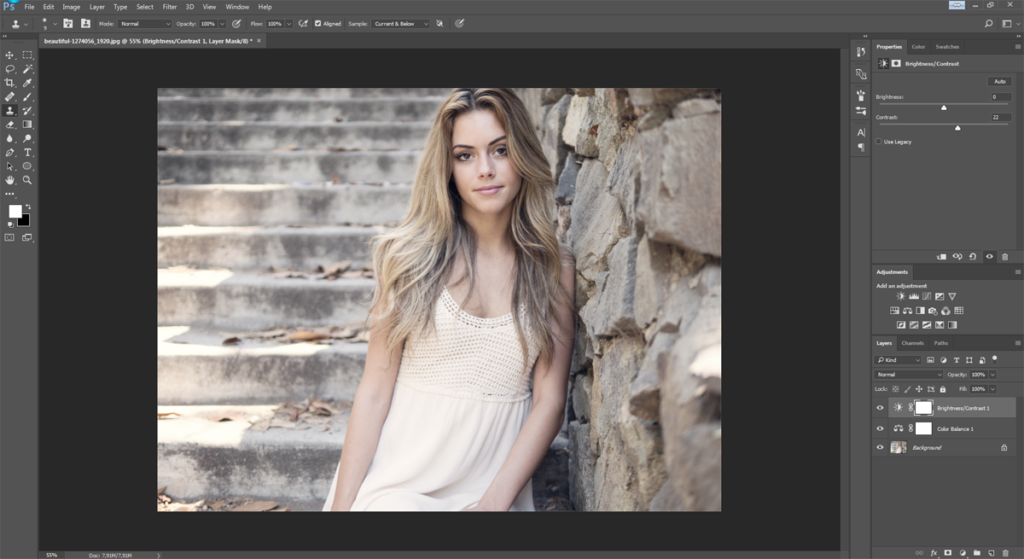The image size is (1024, 559).
Task: Select the Crop tool
Action: coord(10,83)
